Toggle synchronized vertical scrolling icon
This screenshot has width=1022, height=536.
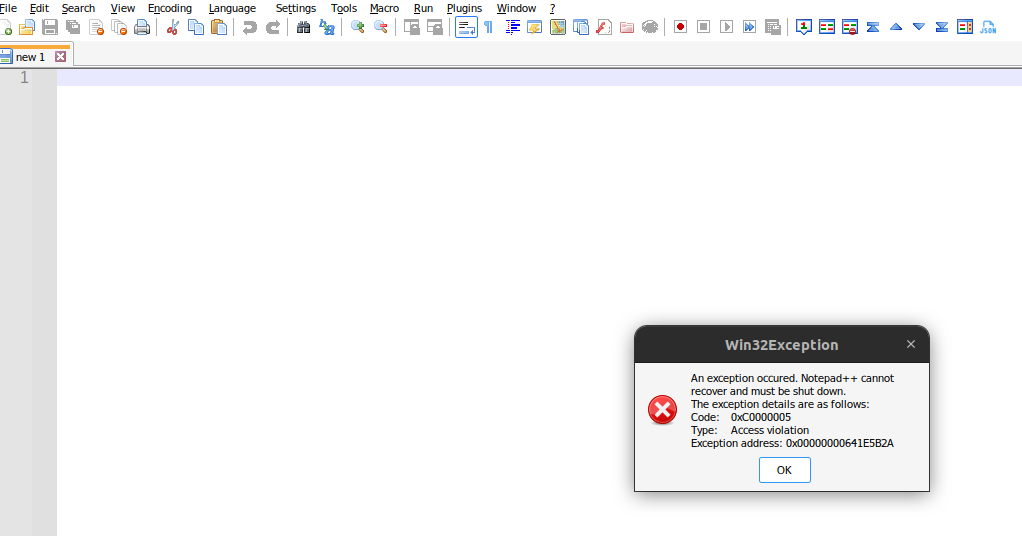(x=411, y=27)
